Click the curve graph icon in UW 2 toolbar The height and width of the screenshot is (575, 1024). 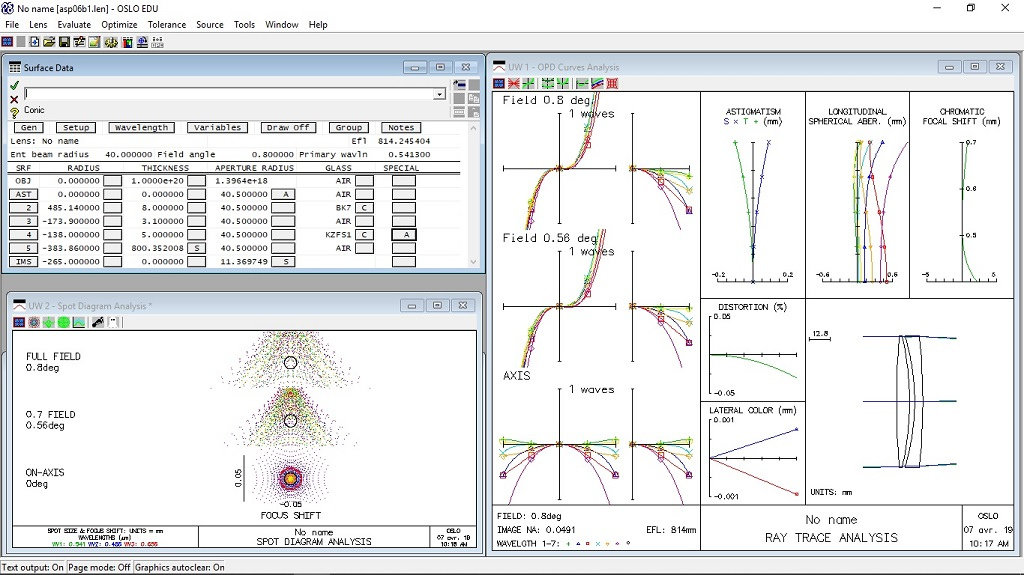point(78,322)
